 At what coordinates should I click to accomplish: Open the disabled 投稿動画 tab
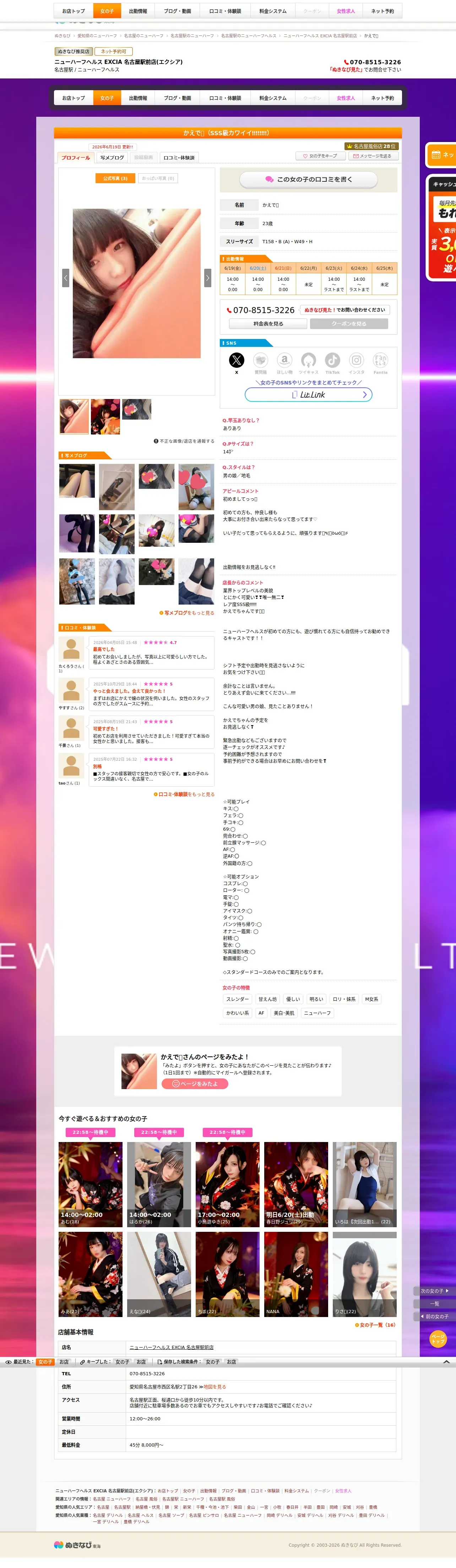[x=144, y=158]
